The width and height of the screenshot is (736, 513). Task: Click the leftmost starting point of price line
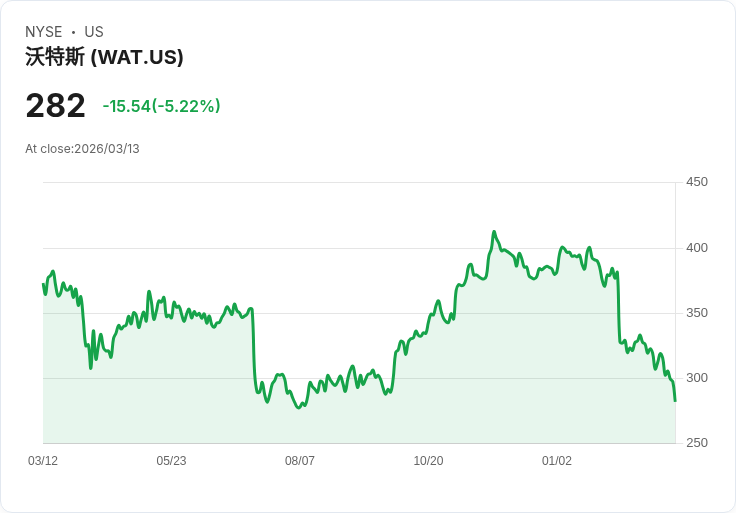click(x=43, y=285)
